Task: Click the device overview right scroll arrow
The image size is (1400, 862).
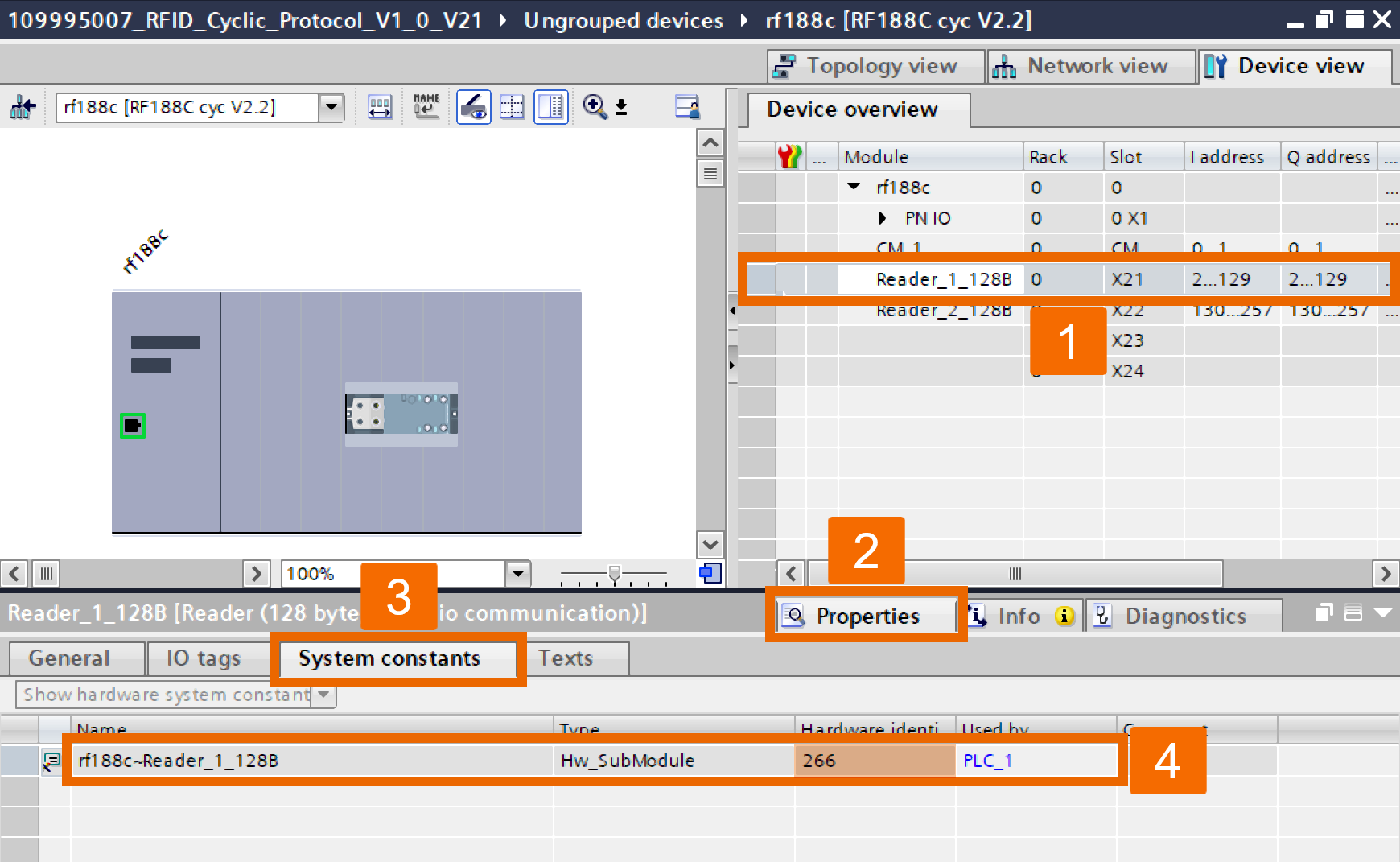Action: pyautogui.click(x=1386, y=574)
